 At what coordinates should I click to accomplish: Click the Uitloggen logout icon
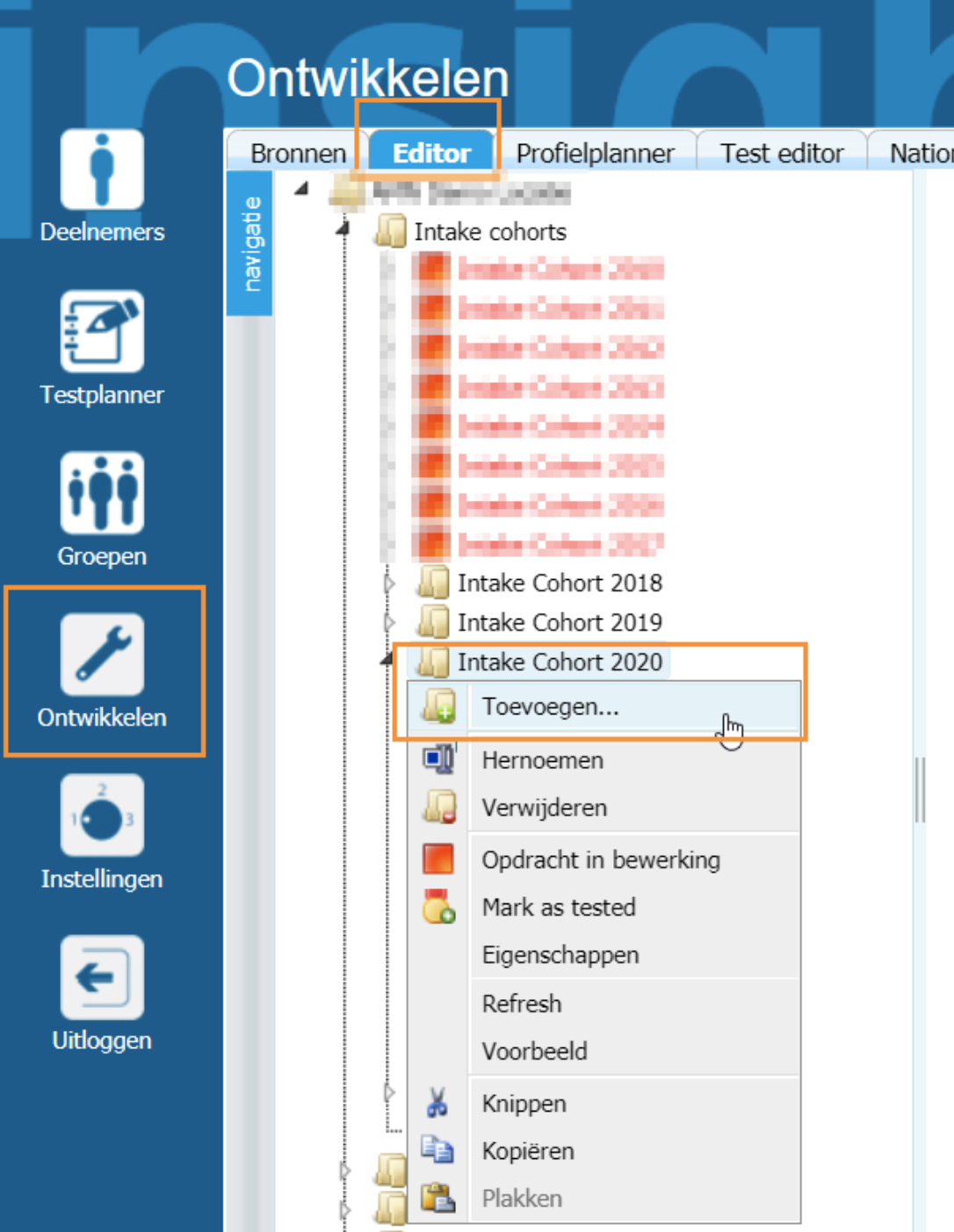click(102, 977)
